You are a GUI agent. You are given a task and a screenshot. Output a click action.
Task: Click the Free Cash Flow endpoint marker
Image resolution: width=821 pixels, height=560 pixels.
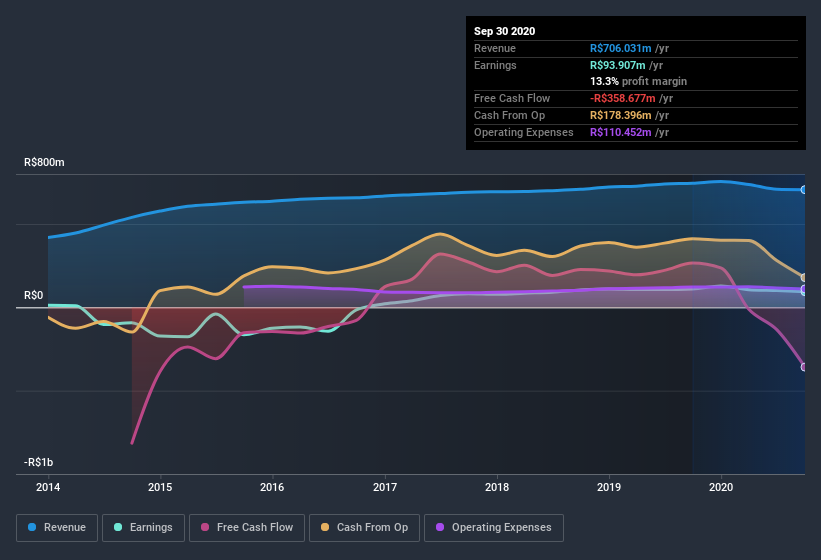pos(804,367)
